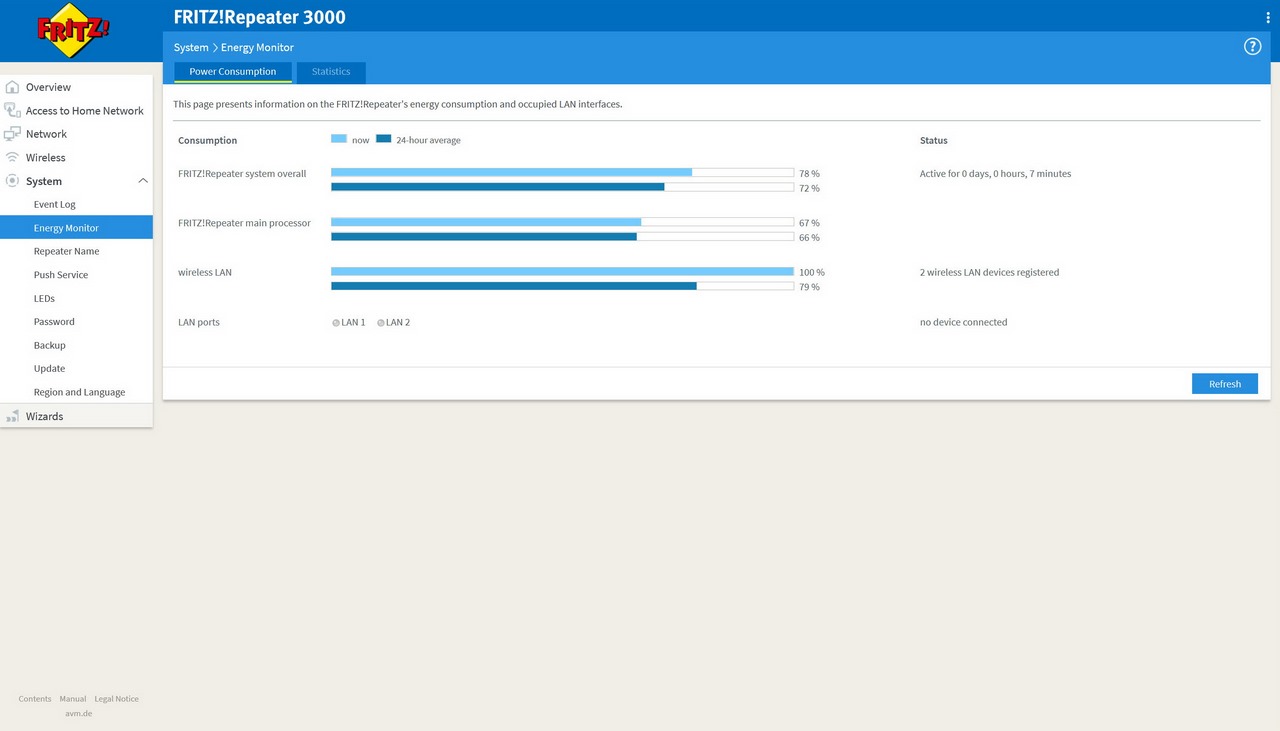1280x731 pixels.
Task: Click the Energy Monitor breadcrumb text
Action: [x=257, y=47]
